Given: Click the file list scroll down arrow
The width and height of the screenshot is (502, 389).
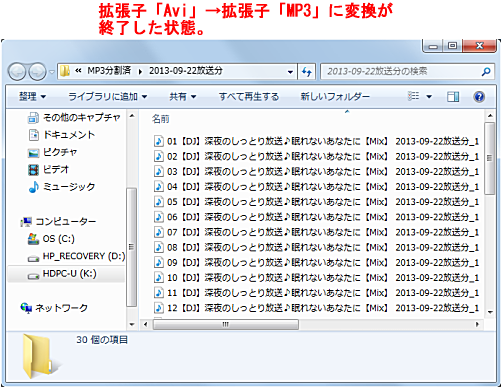Looking at the screenshot, I should [490, 312].
